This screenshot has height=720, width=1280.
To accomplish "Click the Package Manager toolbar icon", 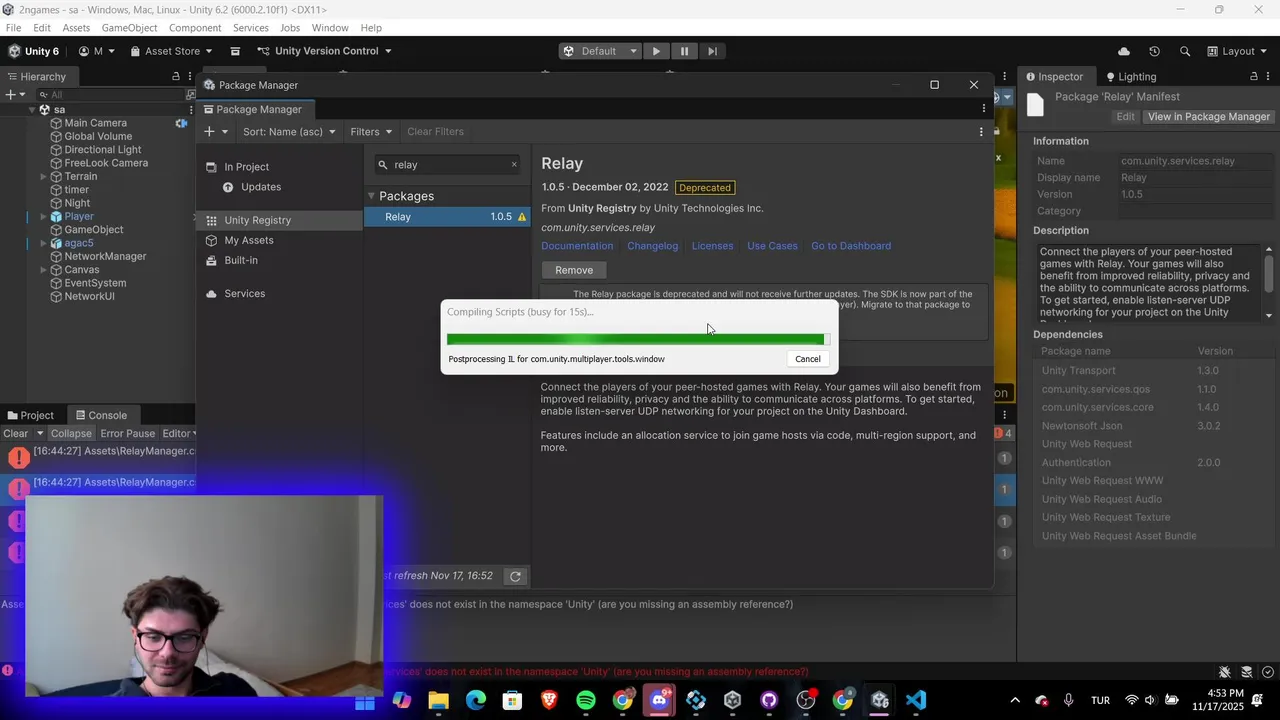I will [x=235, y=51].
